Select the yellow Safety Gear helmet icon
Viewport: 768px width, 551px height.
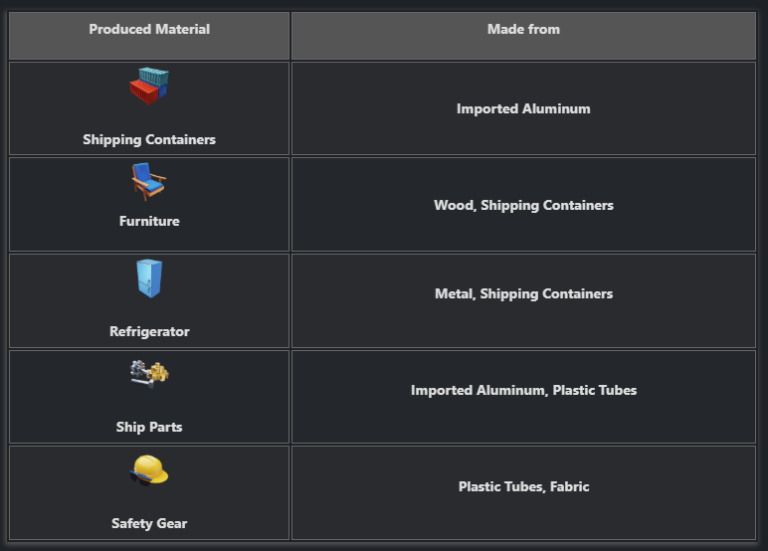(149, 469)
